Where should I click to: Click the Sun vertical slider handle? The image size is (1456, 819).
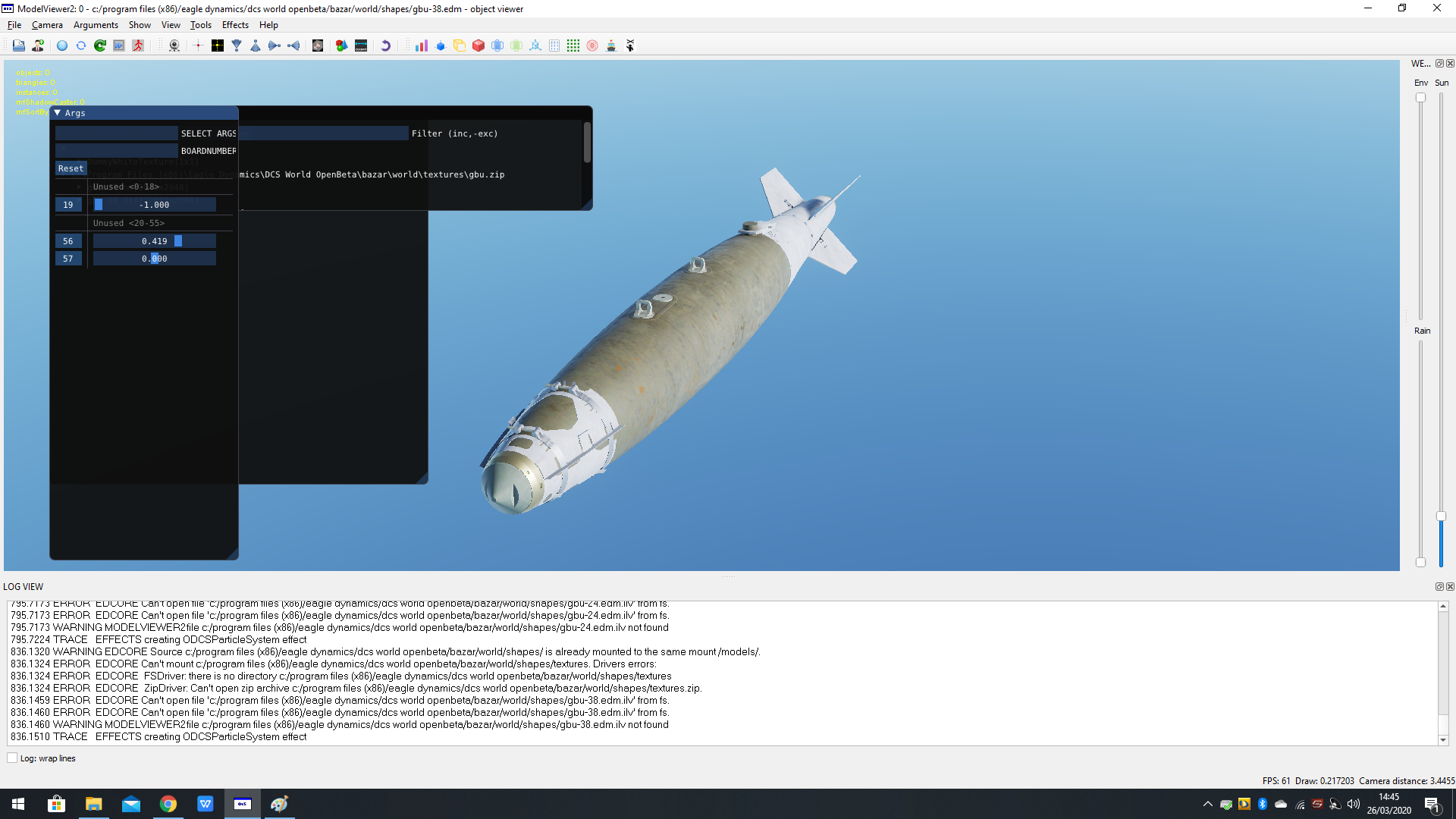[1441, 516]
